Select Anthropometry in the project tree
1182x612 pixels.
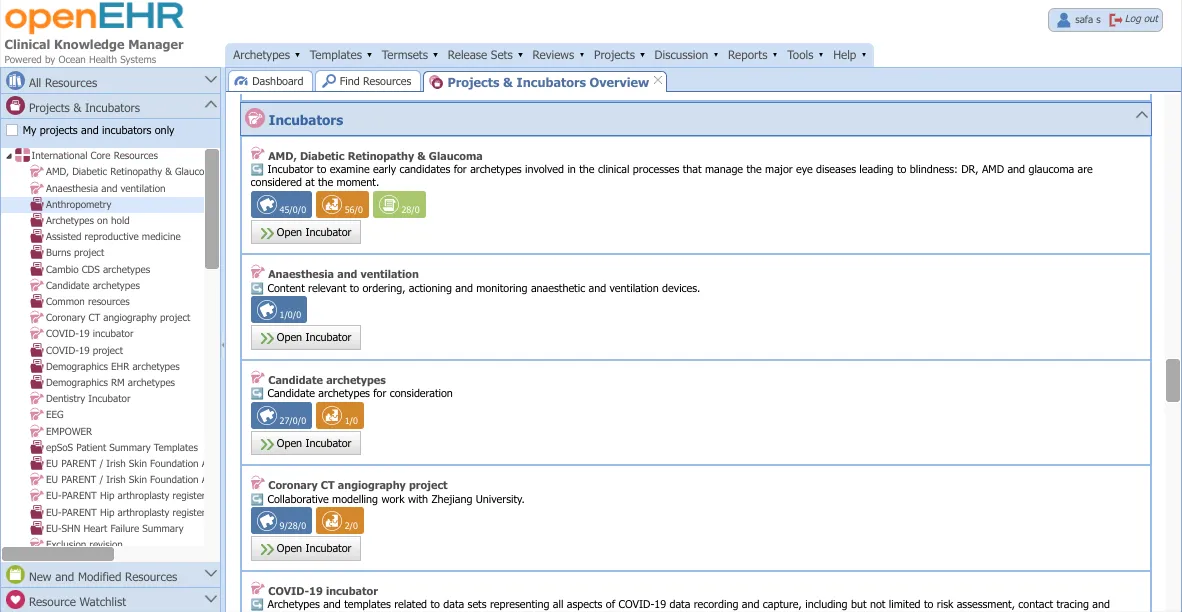78,205
